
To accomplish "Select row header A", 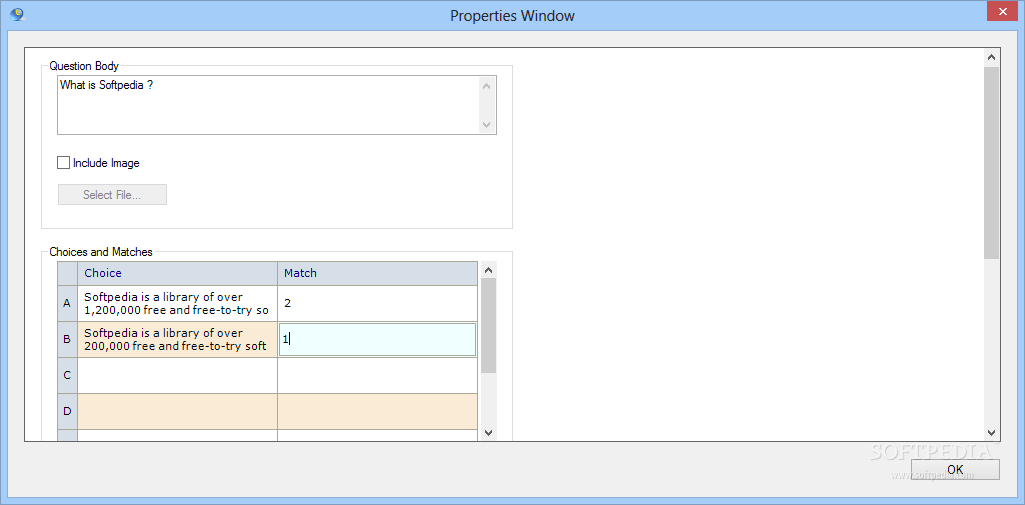I will click(67, 303).
